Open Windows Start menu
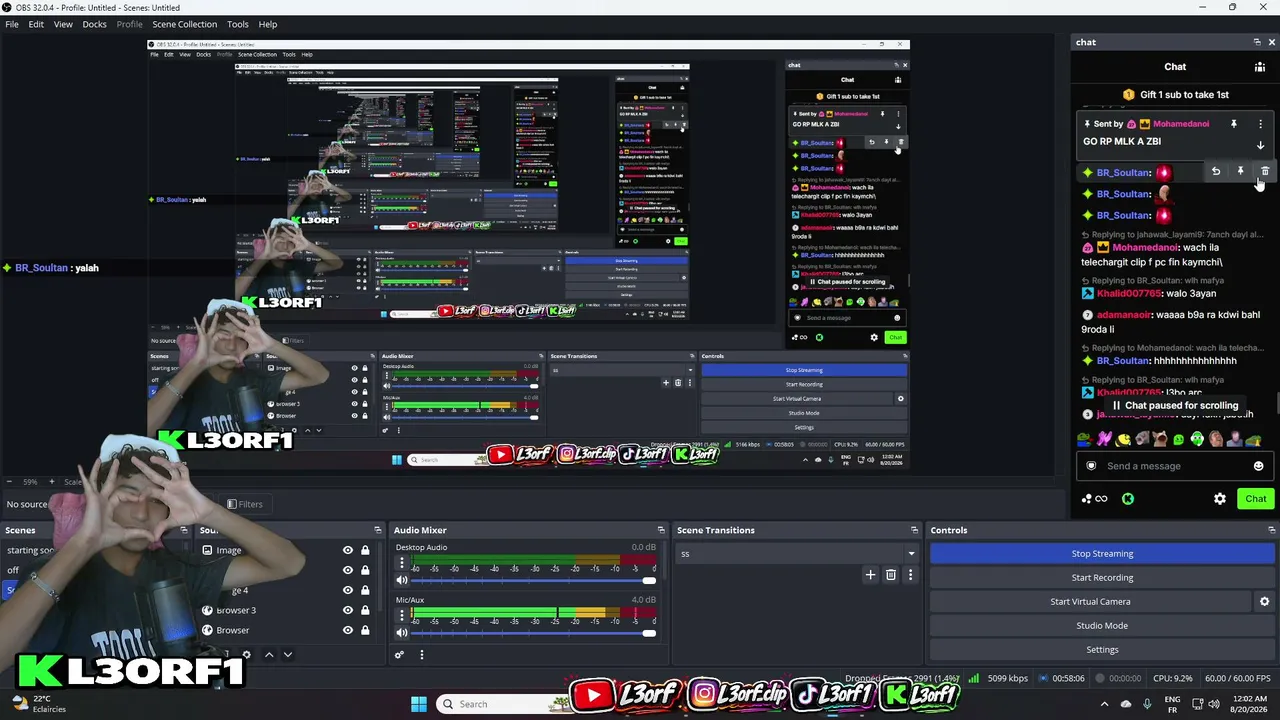This screenshot has width=1280, height=720. click(419, 704)
